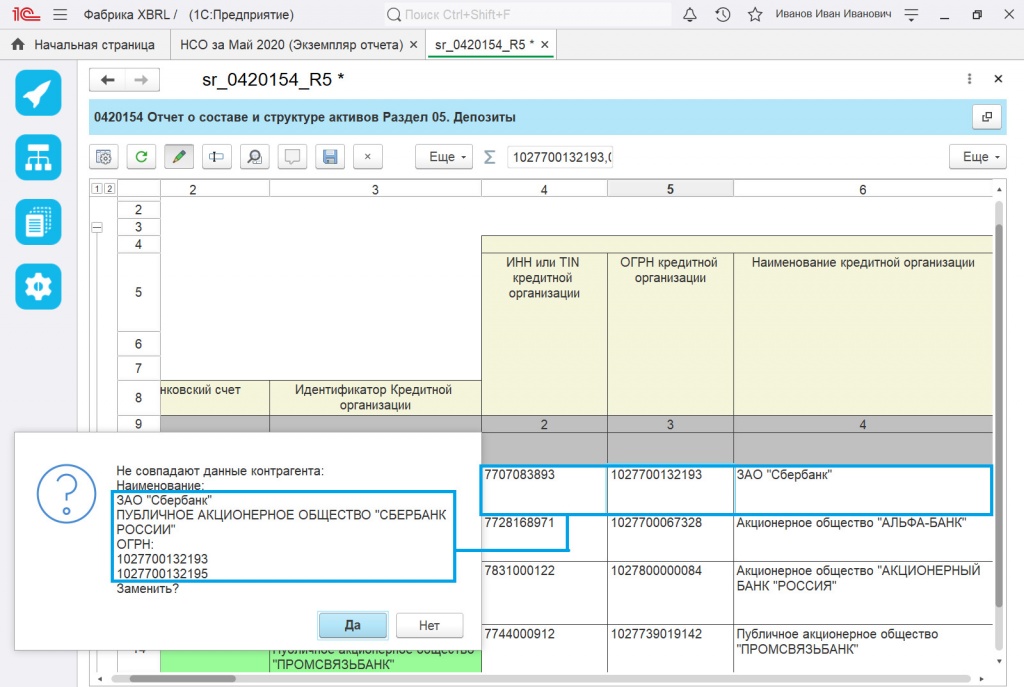
Task: Click cell "АКЦИОНЕРНЫЙ БАНК РОССИЯ"
Action: pyautogui.click(x=863, y=593)
